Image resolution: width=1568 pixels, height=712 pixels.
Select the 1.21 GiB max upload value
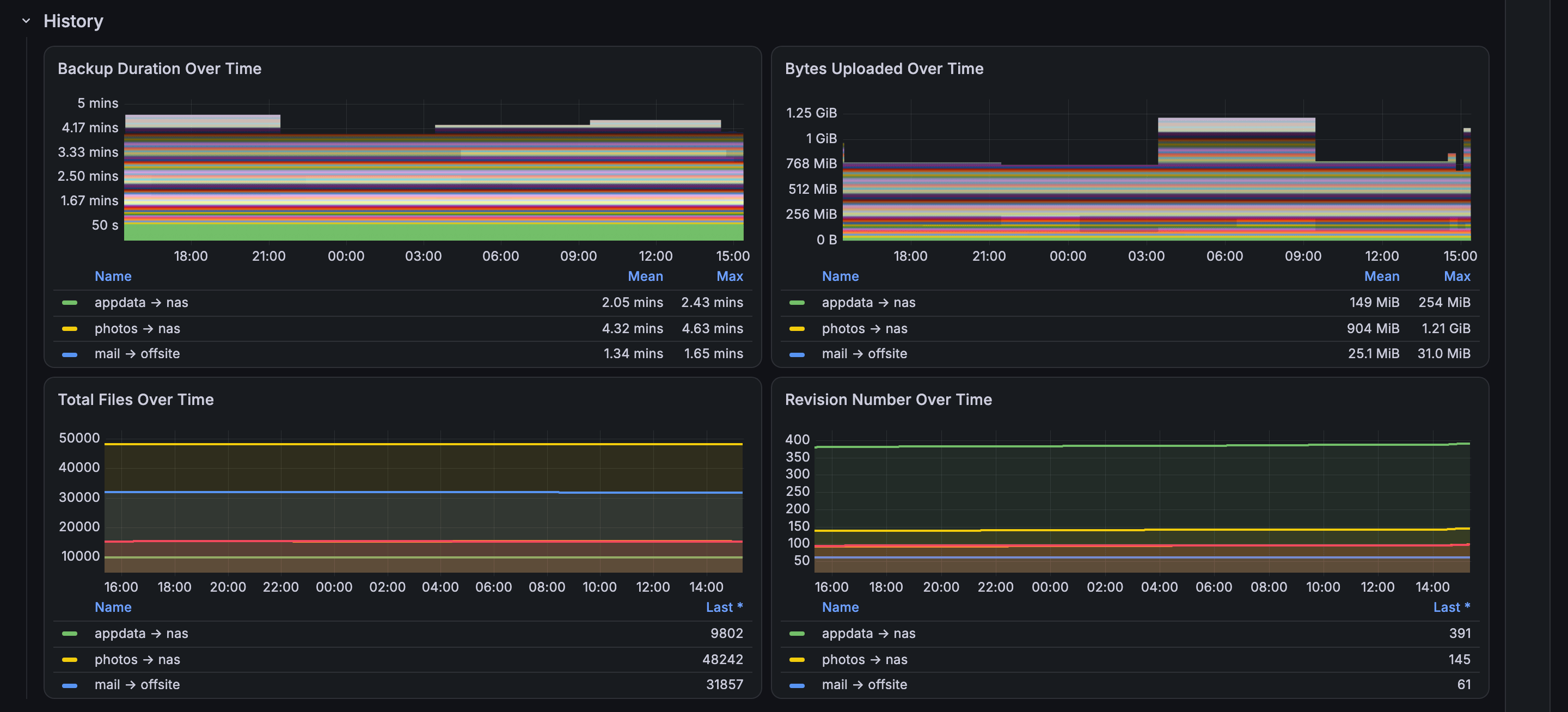point(1445,329)
